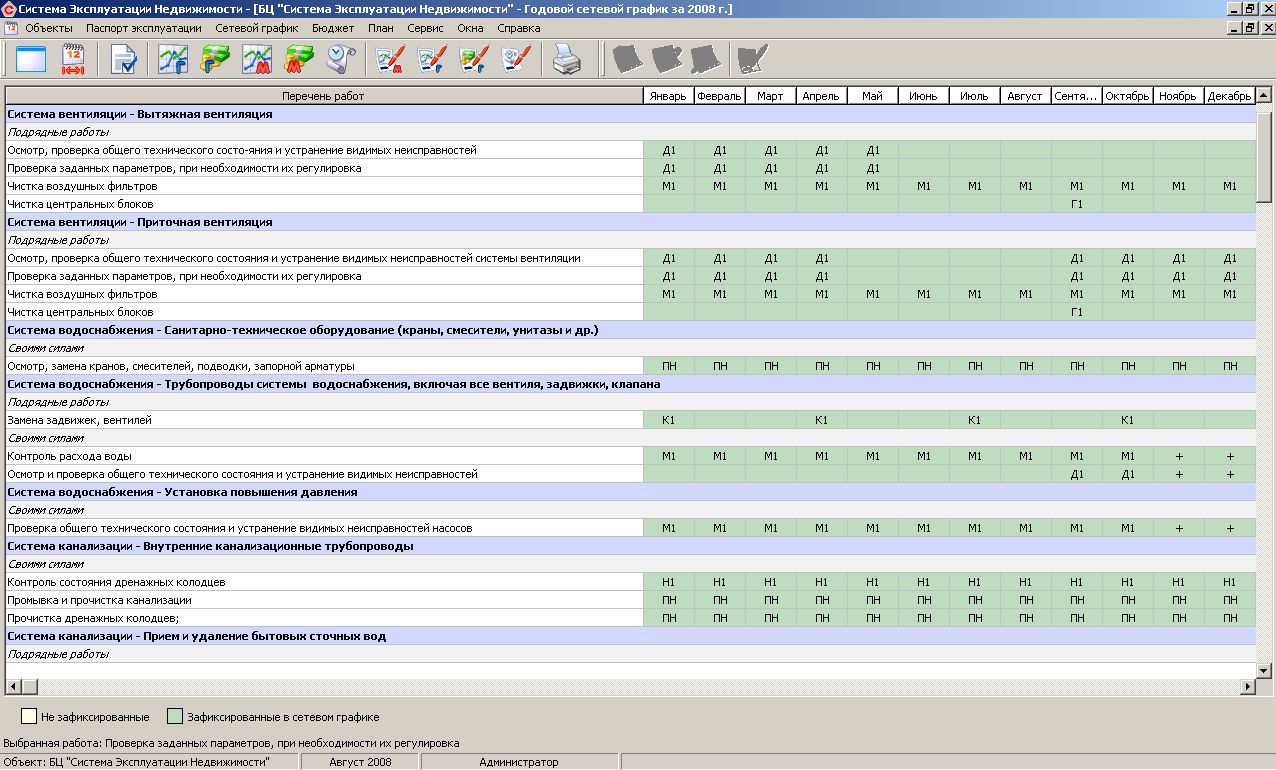Image resolution: width=1276 pixels, height=770 pixels.
Task: Click the Июль K1 cell for Замена задвижек
Action: pyautogui.click(x=974, y=420)
